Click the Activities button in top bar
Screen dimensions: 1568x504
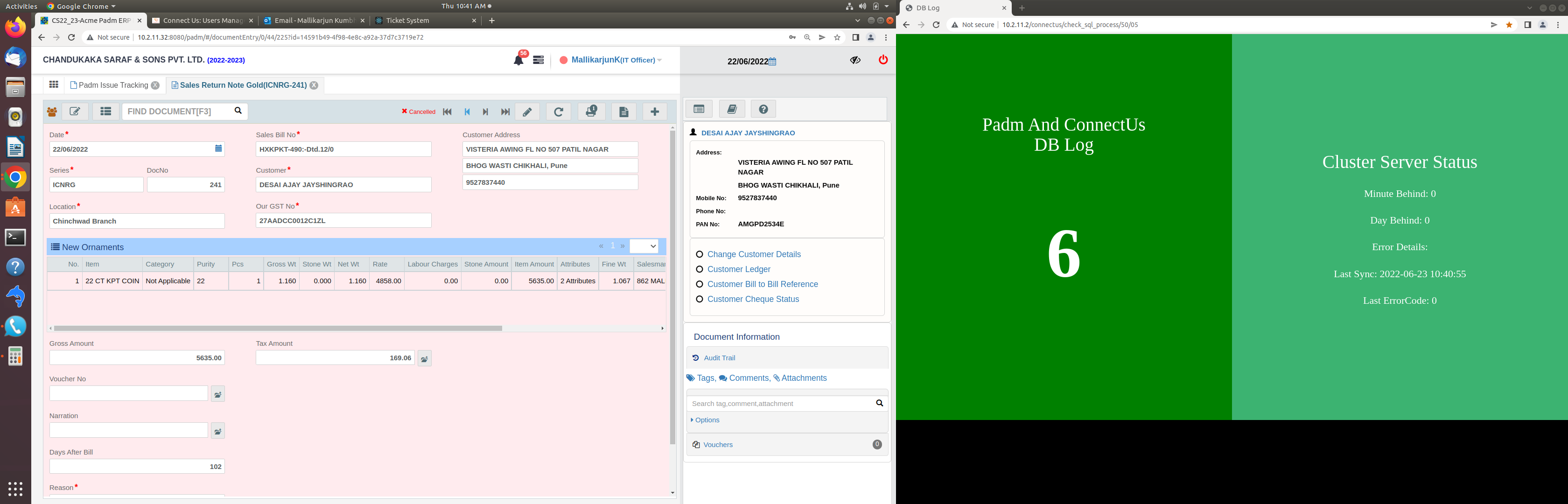(21, 6)
